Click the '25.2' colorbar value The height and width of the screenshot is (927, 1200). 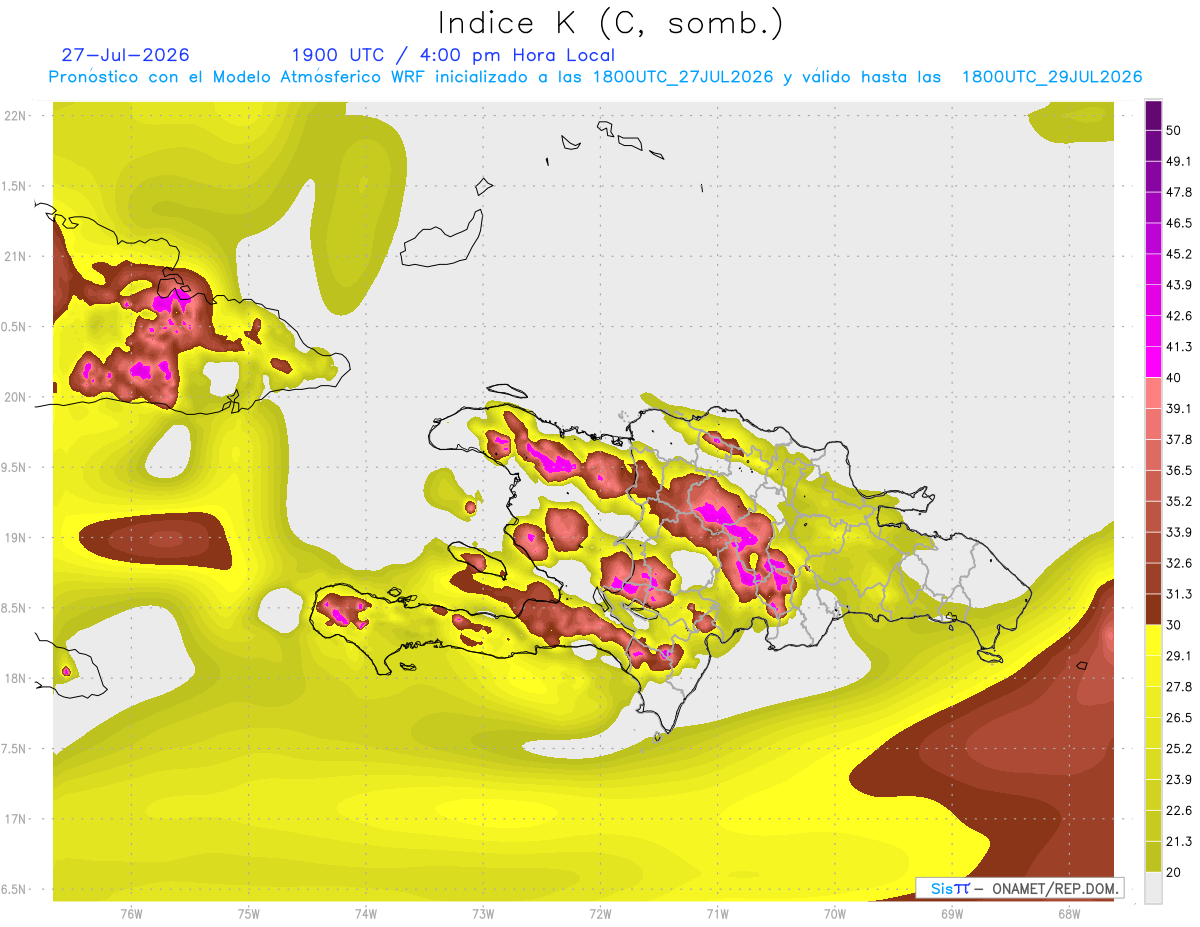(x=1179, y=748)
